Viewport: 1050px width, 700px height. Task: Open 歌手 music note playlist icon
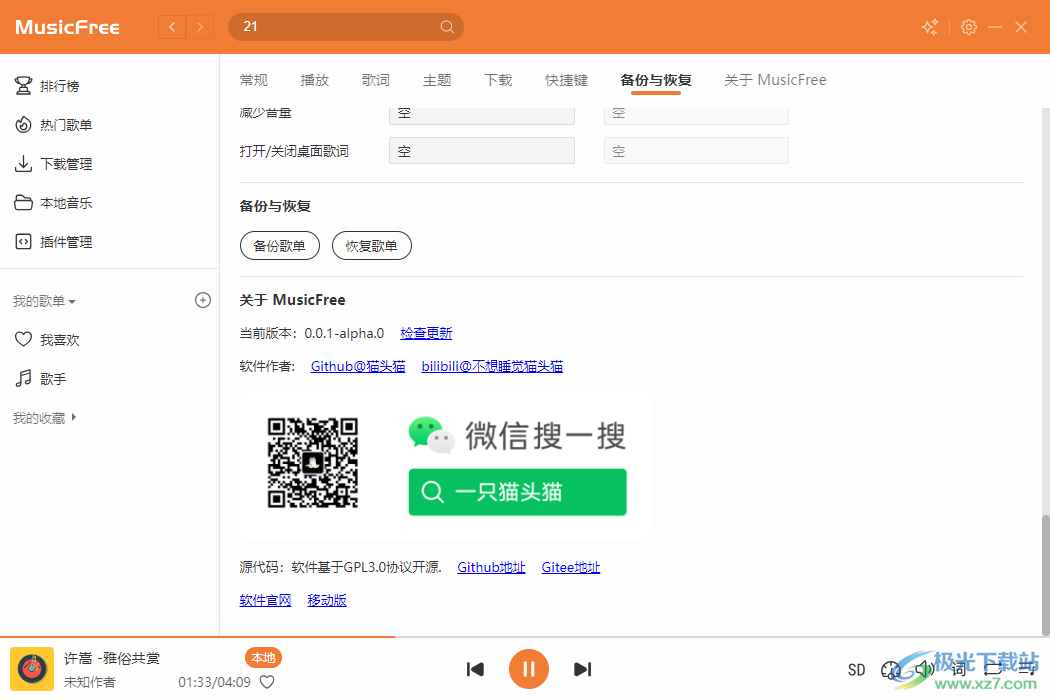pos(23,378)
